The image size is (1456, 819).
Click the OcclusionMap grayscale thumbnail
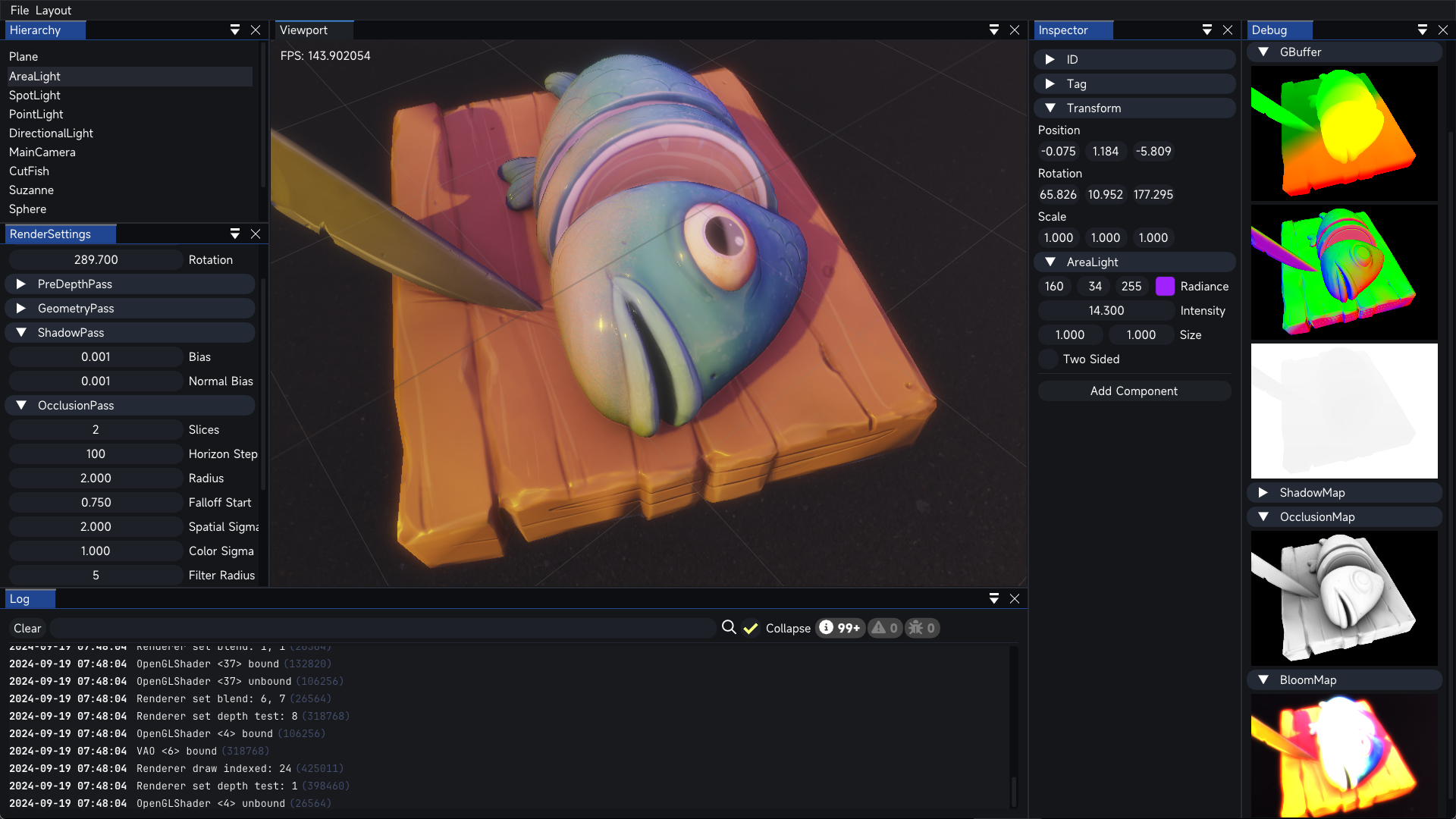tap(1345, 598)
